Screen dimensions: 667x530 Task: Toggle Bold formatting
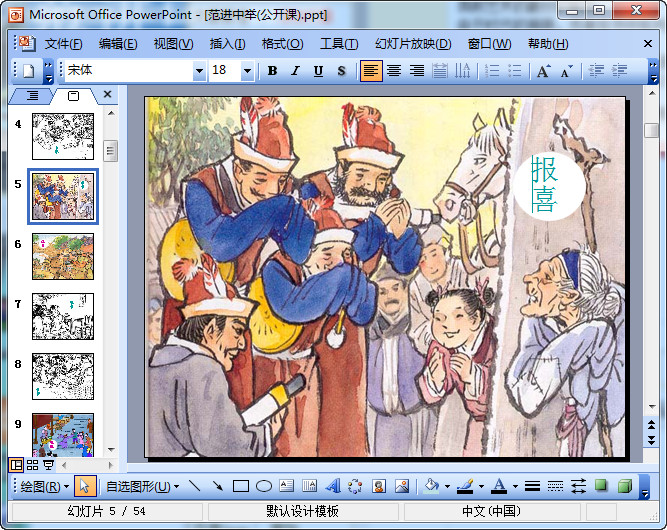(x=272, y=71)
